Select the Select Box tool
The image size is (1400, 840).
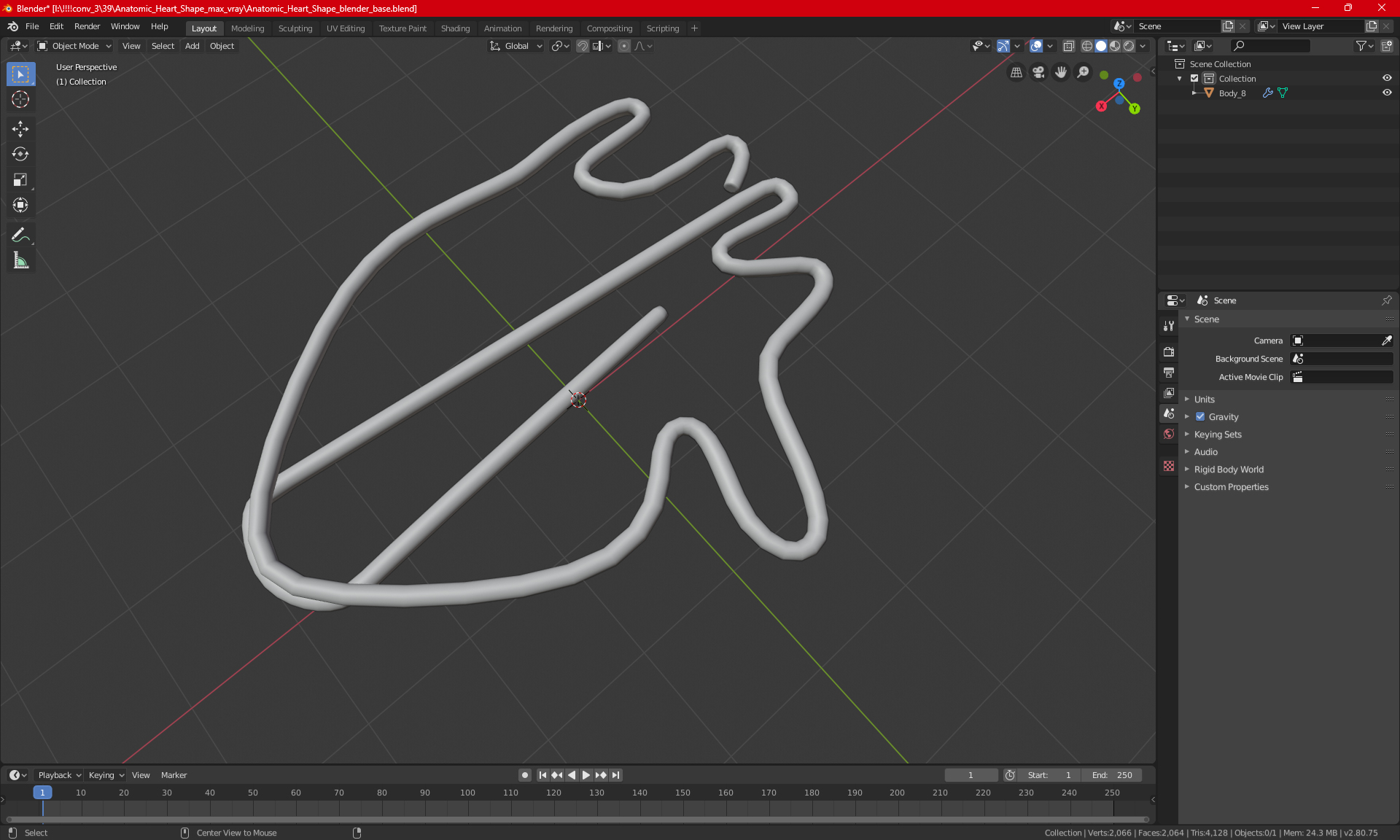pyautogui.click(x=20, y=74)
